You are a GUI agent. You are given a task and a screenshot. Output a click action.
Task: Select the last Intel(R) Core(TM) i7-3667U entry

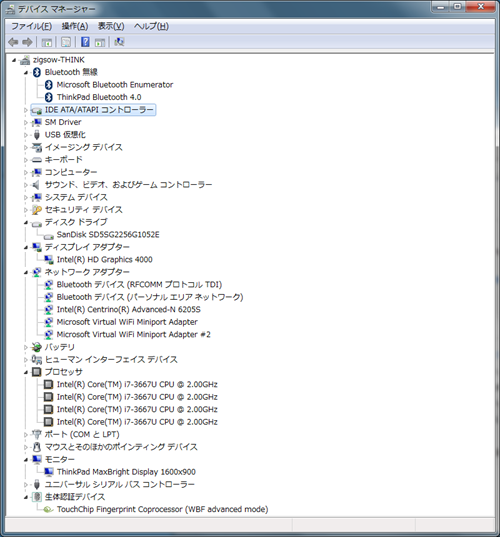tap(137, 422)
